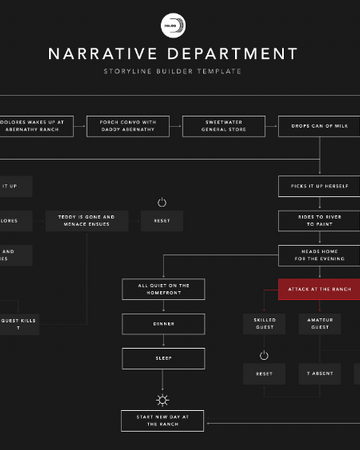The width and height of the screenshot is (360, 450).
Task: Click the circular Delos logo at top
Action: [x=173, y=25]
